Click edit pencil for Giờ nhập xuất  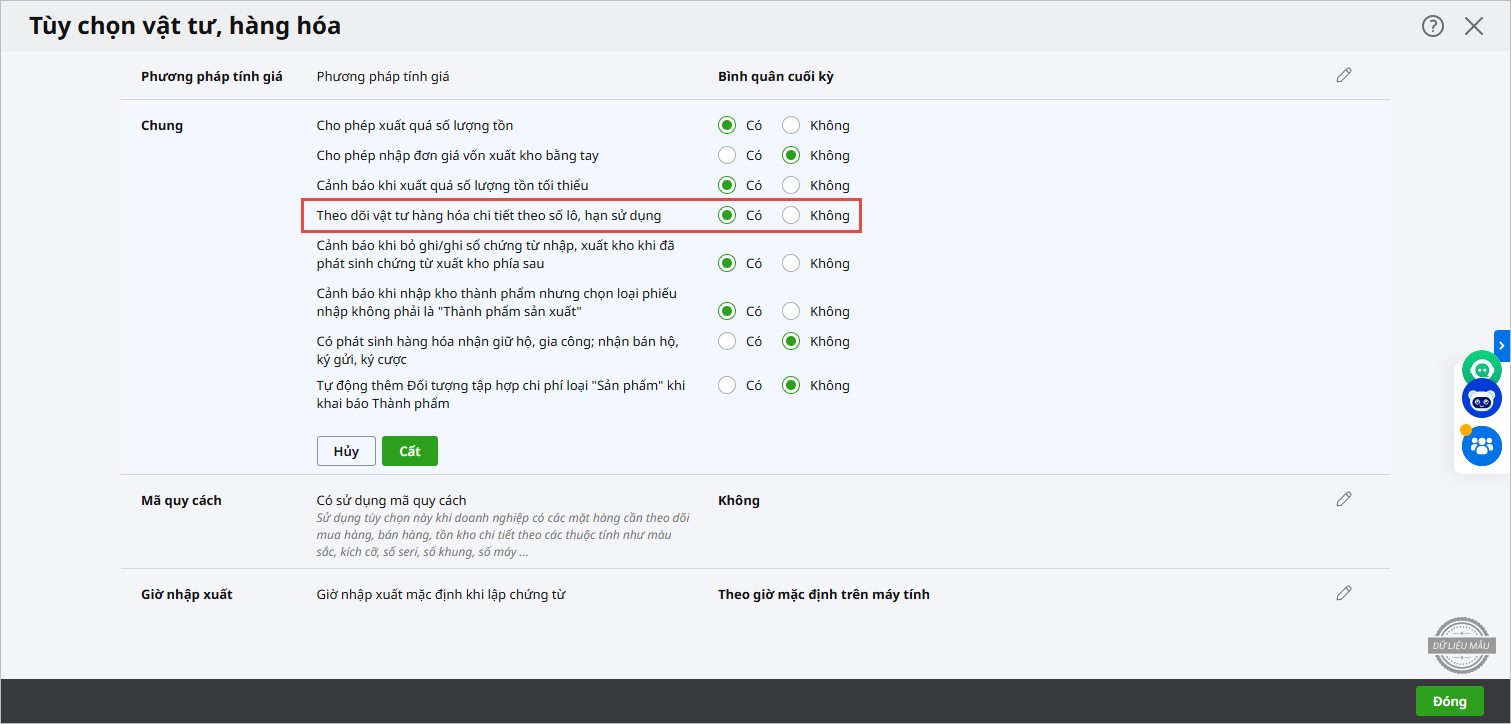(x=1343, y=593)
